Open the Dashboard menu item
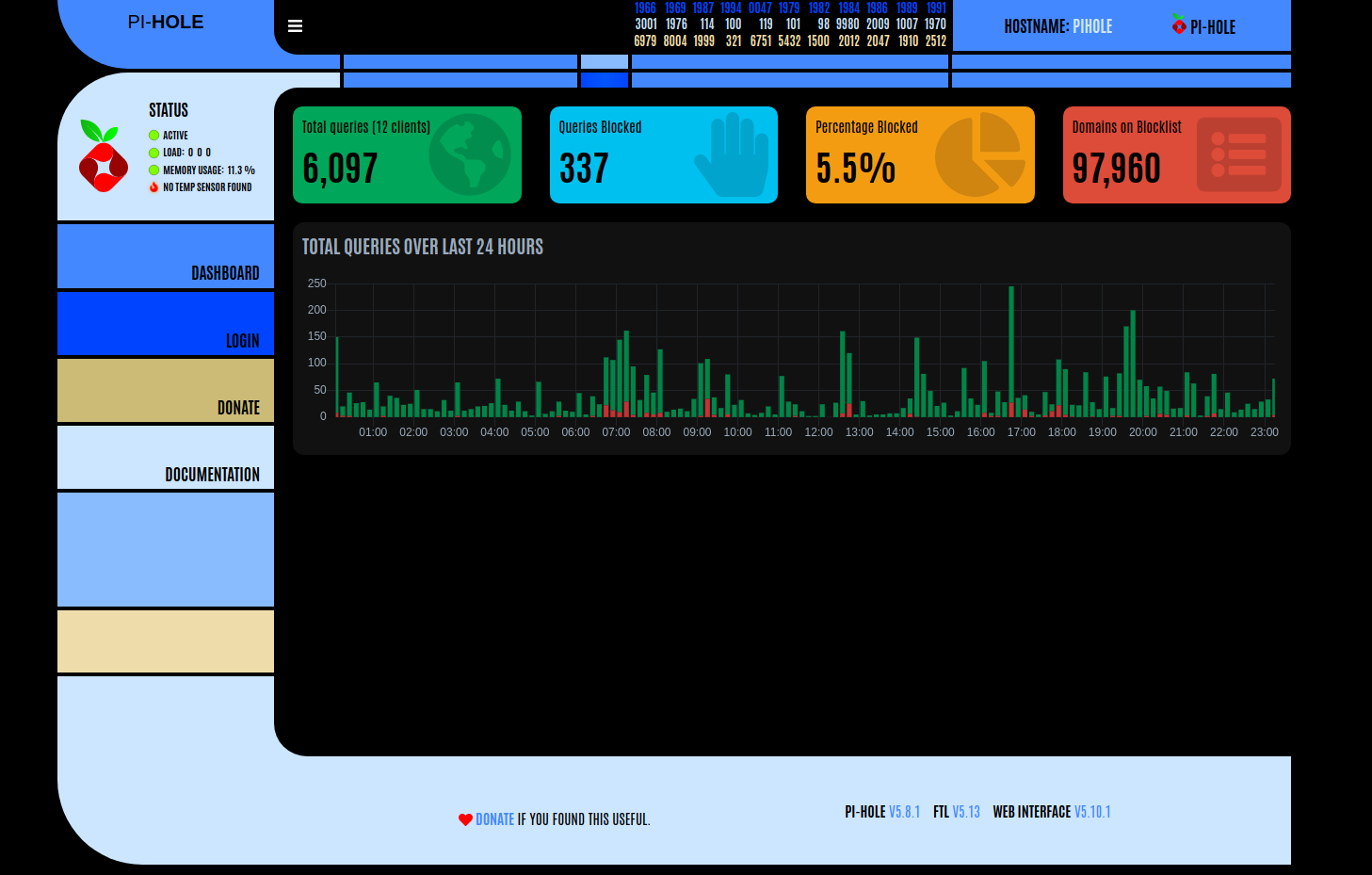This screenshot has width=1372, height=875. click(x=166, y=256)
